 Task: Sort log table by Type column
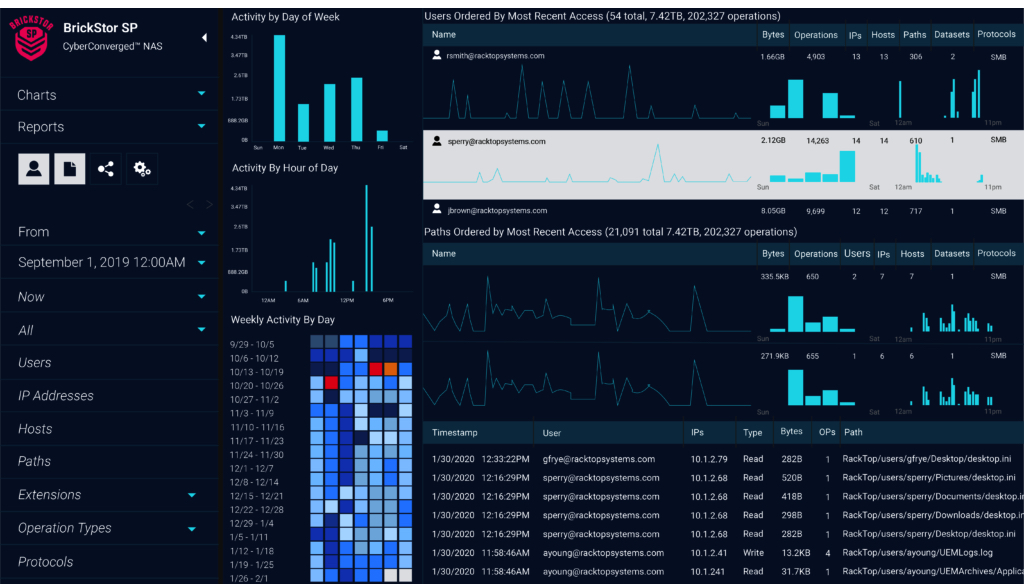click(752, 432)
